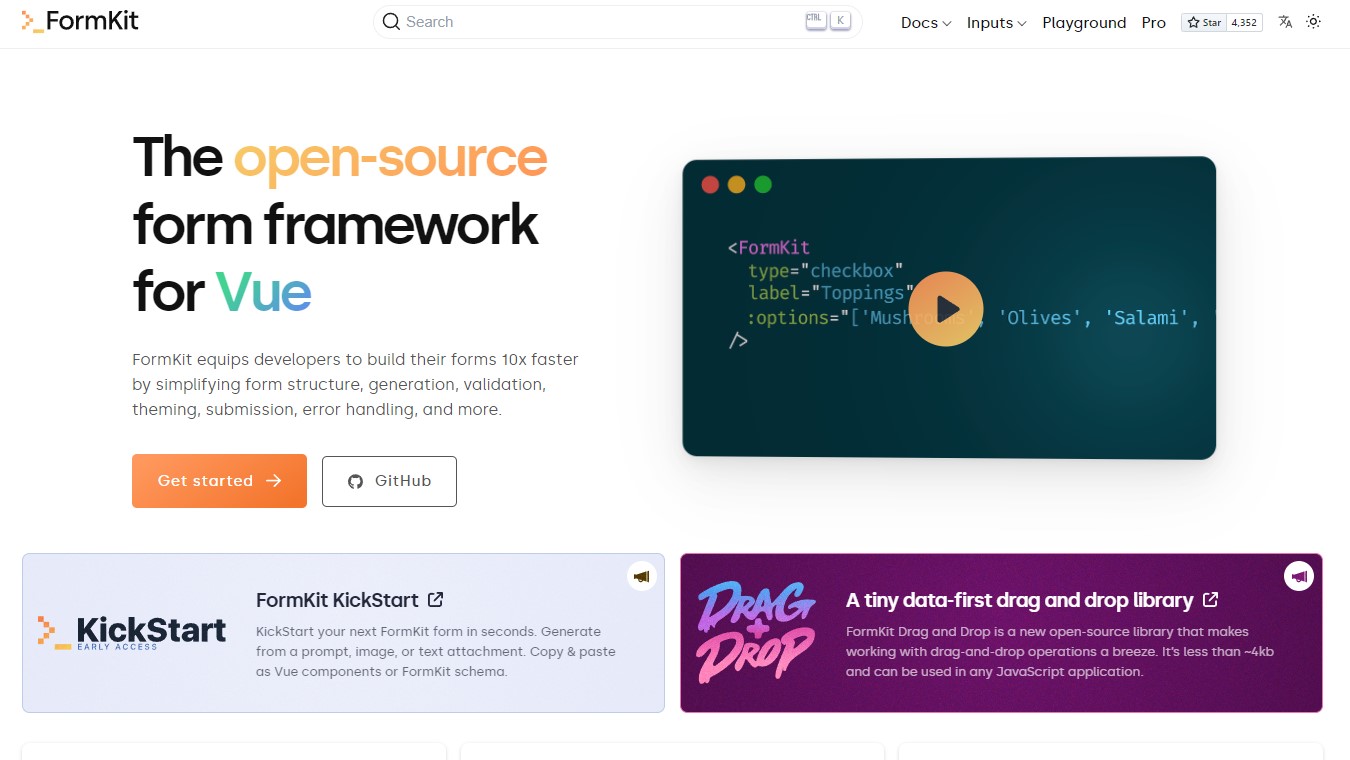Click the Drag and Drop description text
The height and width of the screenshot is (760, 1350).
point(1060,652)
